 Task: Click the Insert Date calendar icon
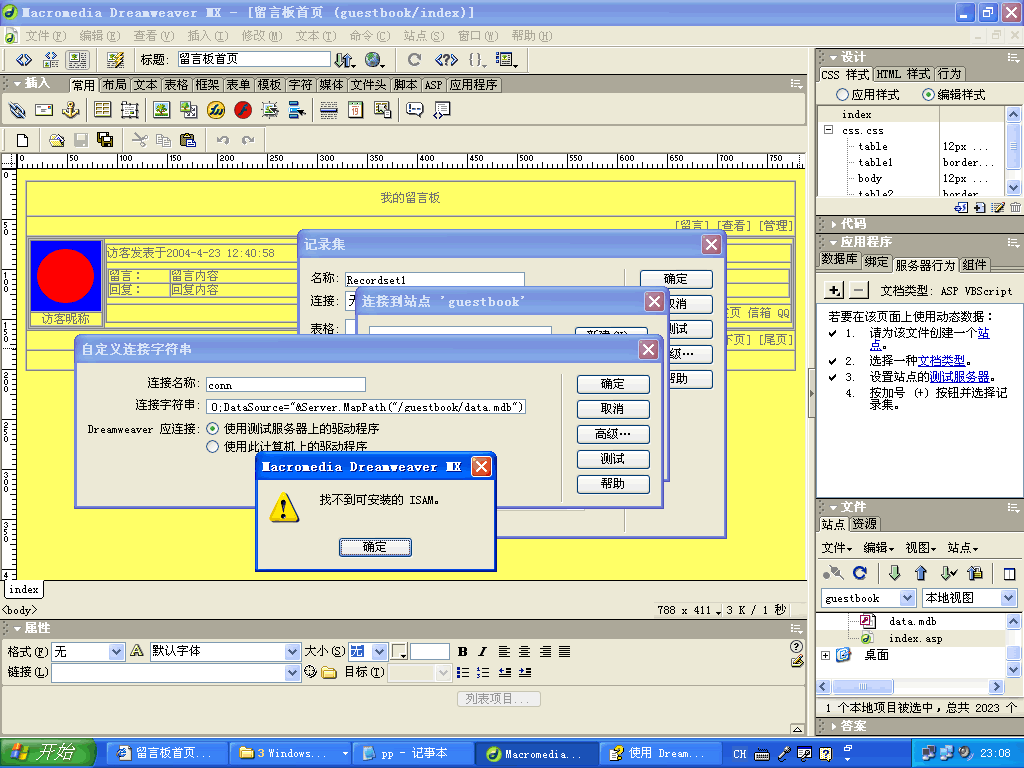pyautogui.click(x=356, y=110)
